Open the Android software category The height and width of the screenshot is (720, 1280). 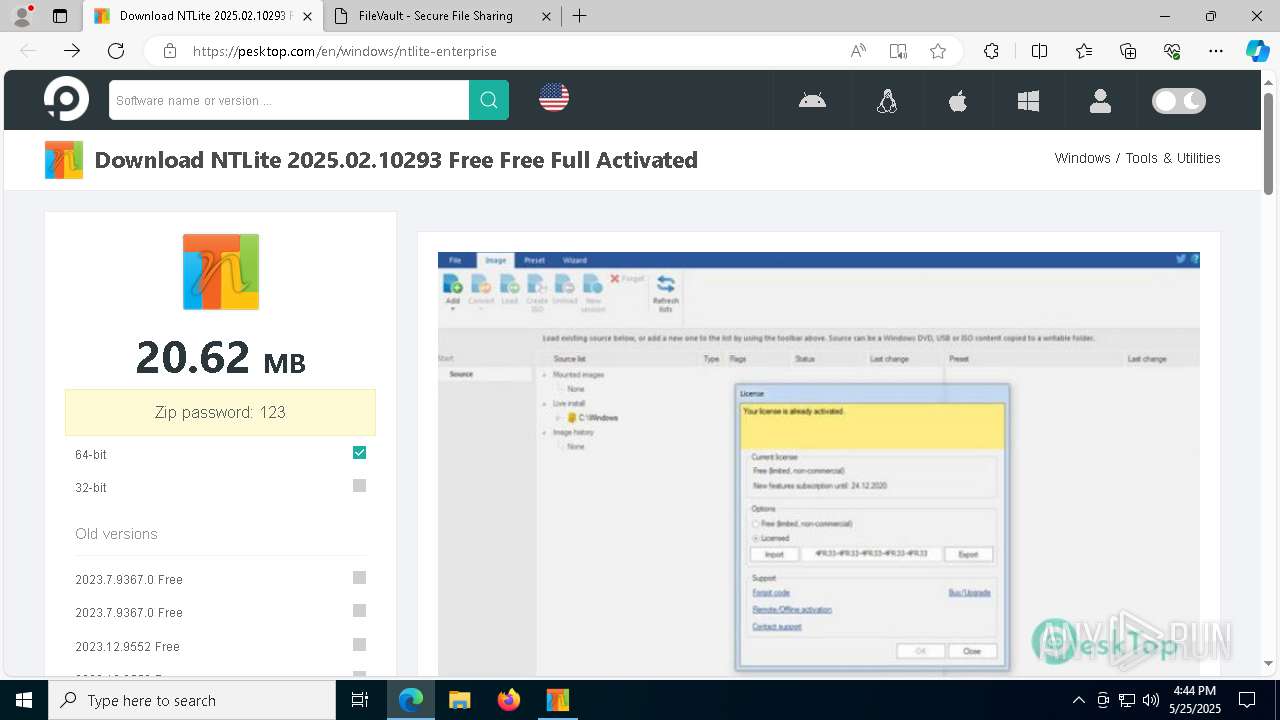tap(812, 100)
